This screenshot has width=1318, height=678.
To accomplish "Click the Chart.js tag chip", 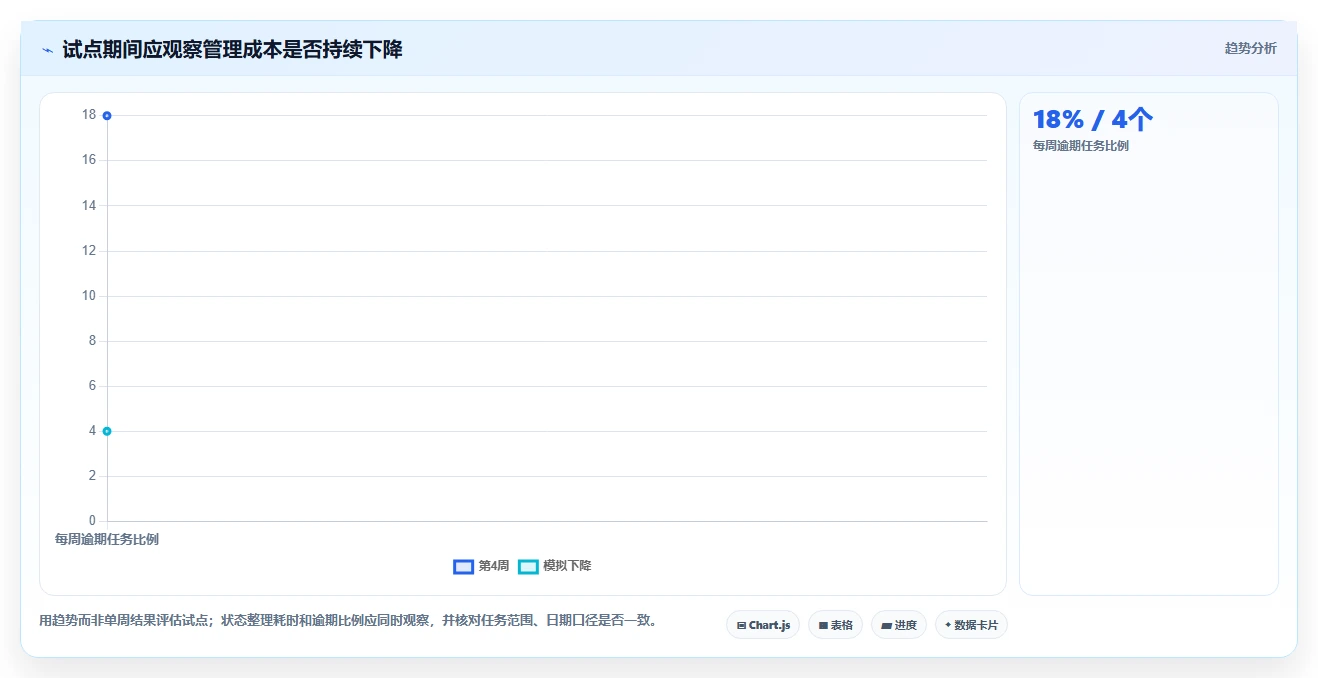I will point(763,625).
